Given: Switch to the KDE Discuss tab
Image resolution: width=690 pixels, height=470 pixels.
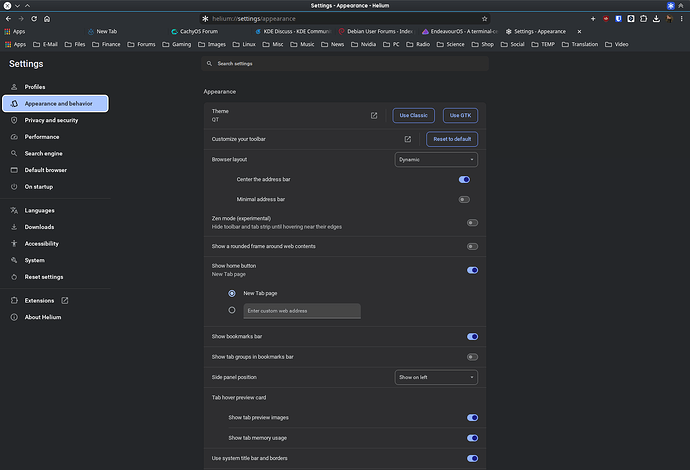Looking at the screenshot, I should point(292,32).
